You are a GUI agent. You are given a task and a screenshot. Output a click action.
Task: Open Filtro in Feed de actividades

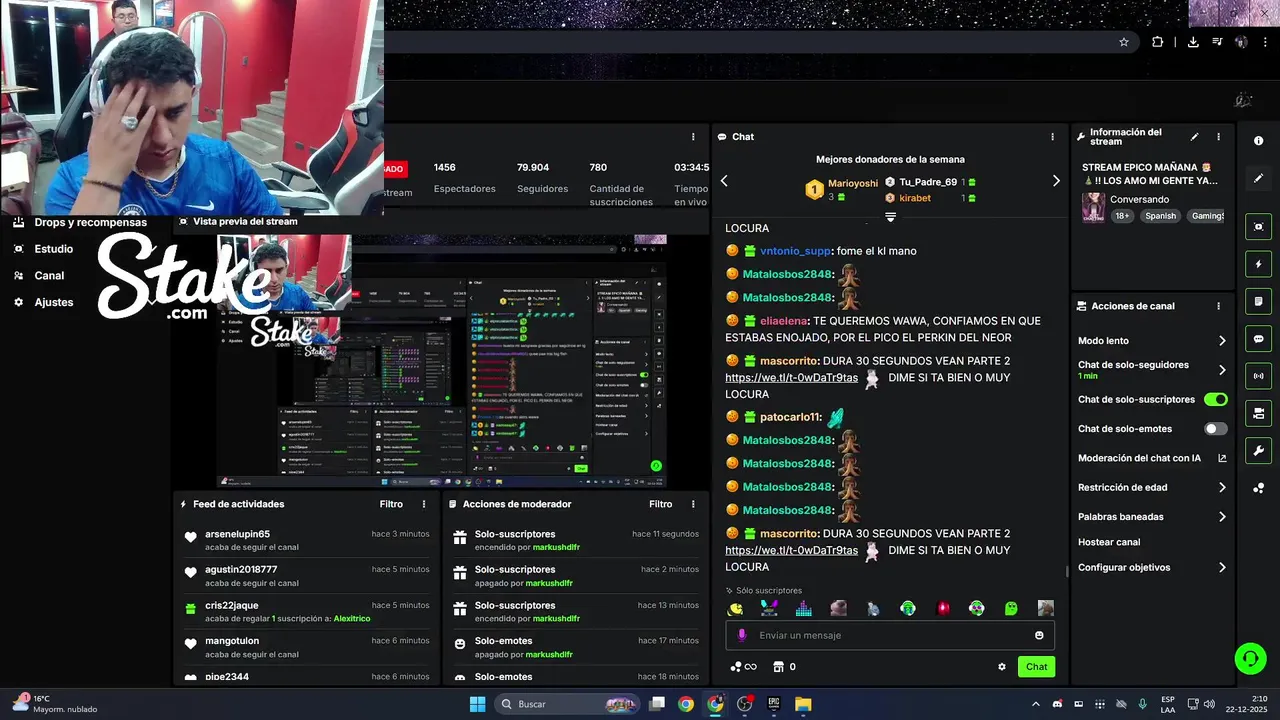click(x=391, y=504)
